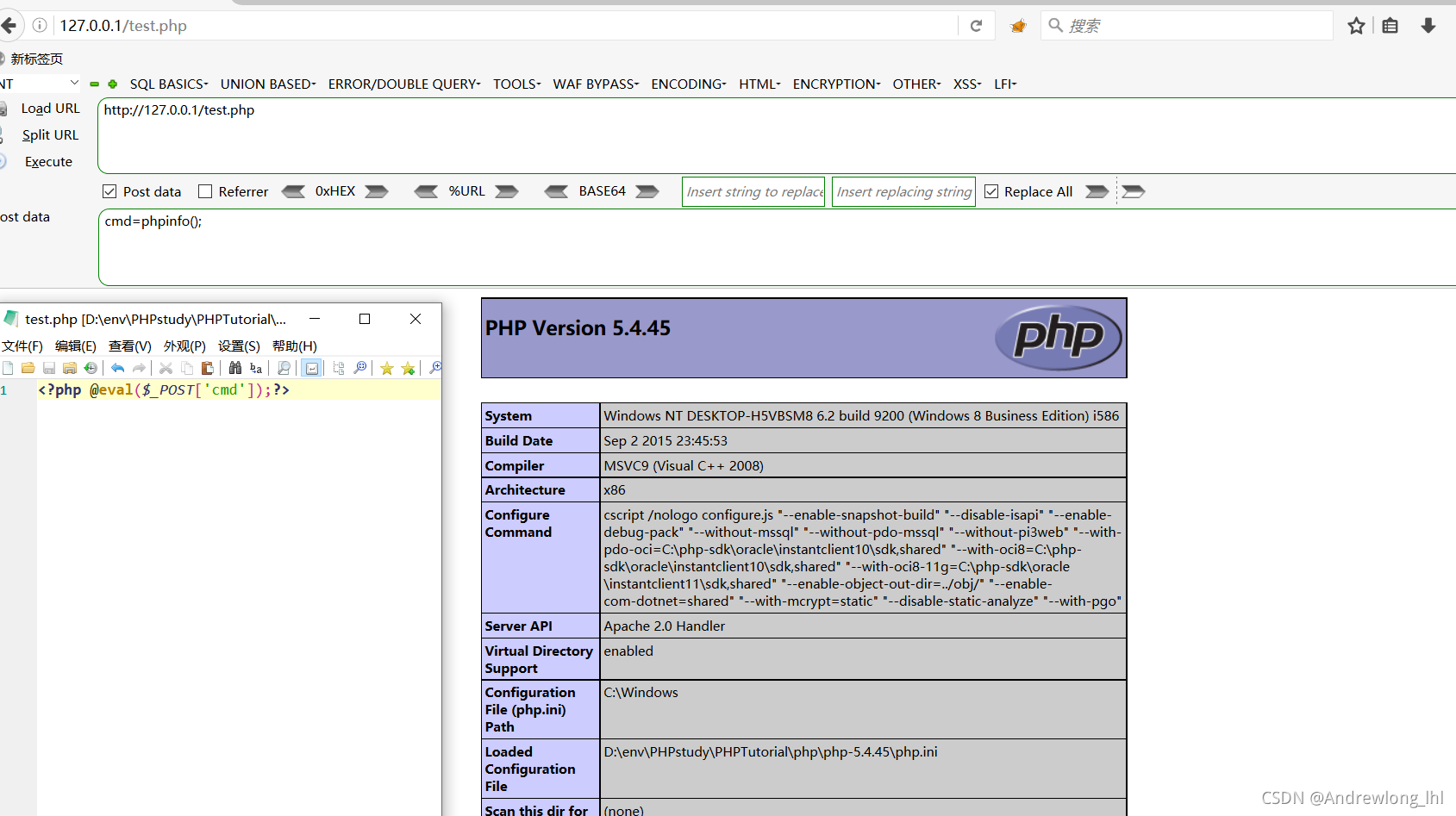The width and height of the screenshot is (1456, 816).
Task: Enable the Referrer checkbox
Action: click(x=205, y=191)
